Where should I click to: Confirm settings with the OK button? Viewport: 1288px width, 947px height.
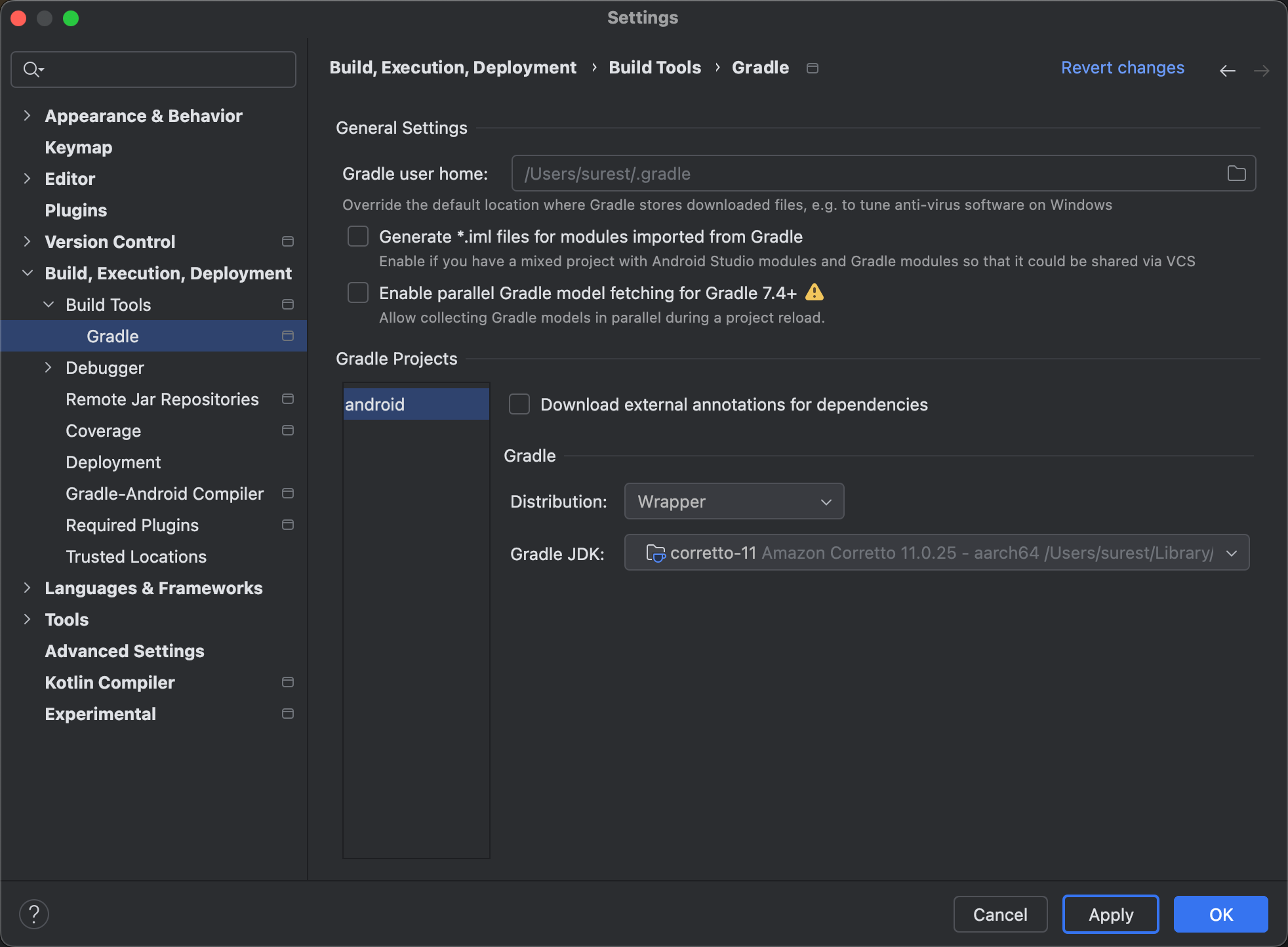coord(1221,914)
